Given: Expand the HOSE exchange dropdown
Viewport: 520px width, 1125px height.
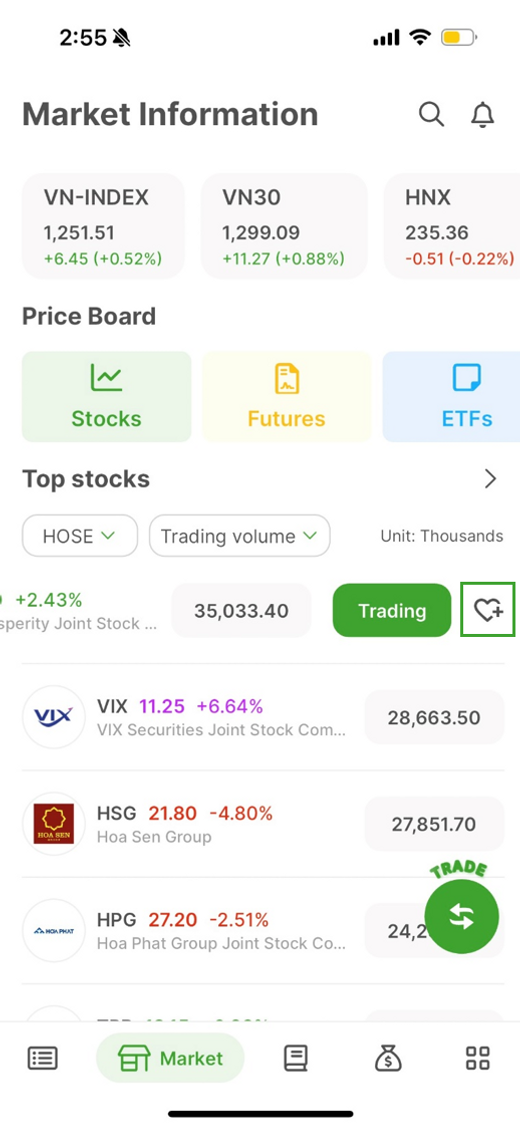Looking at the screenshot, I should pos(80,536).
